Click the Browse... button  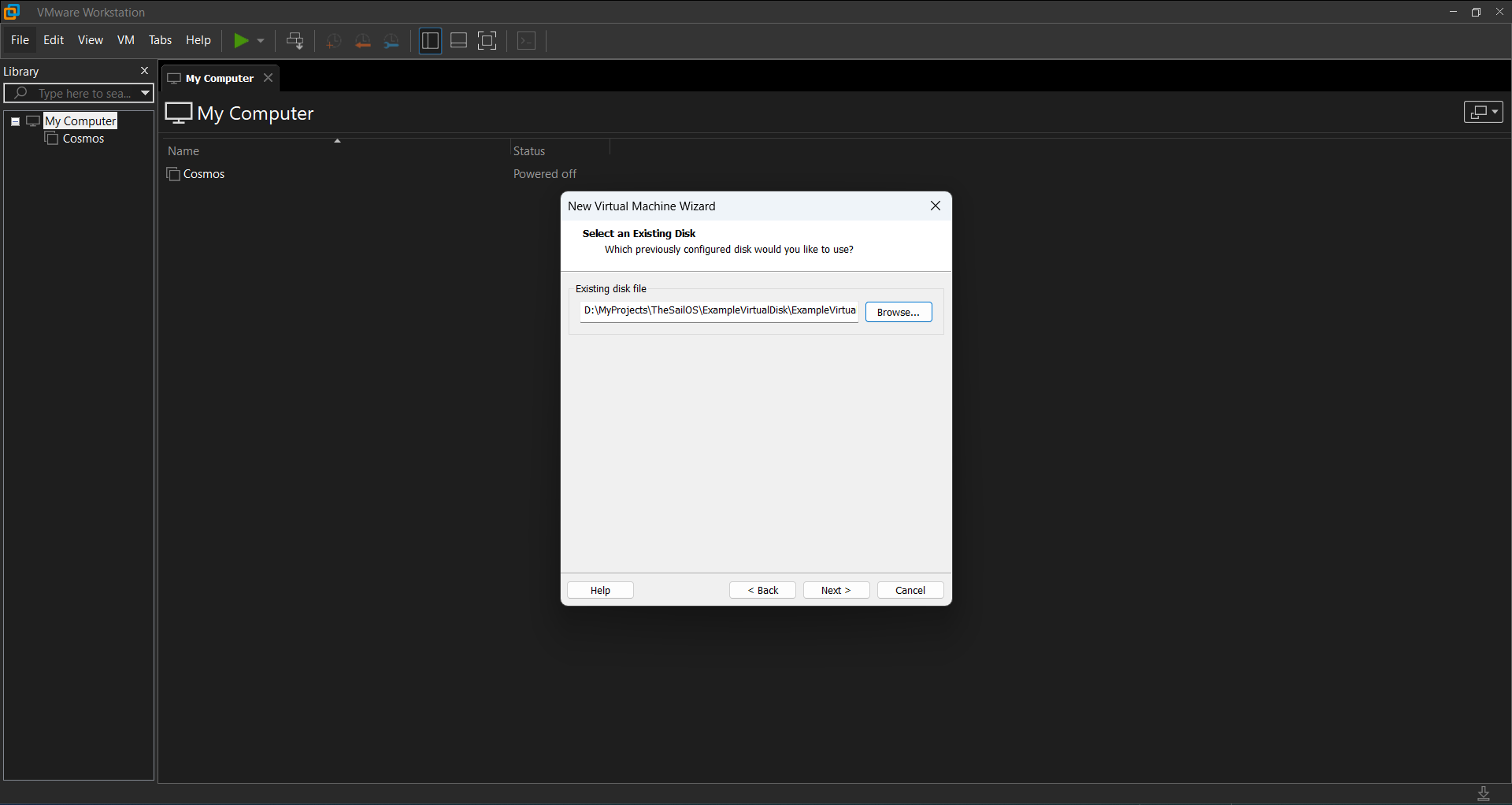(899, 312)
